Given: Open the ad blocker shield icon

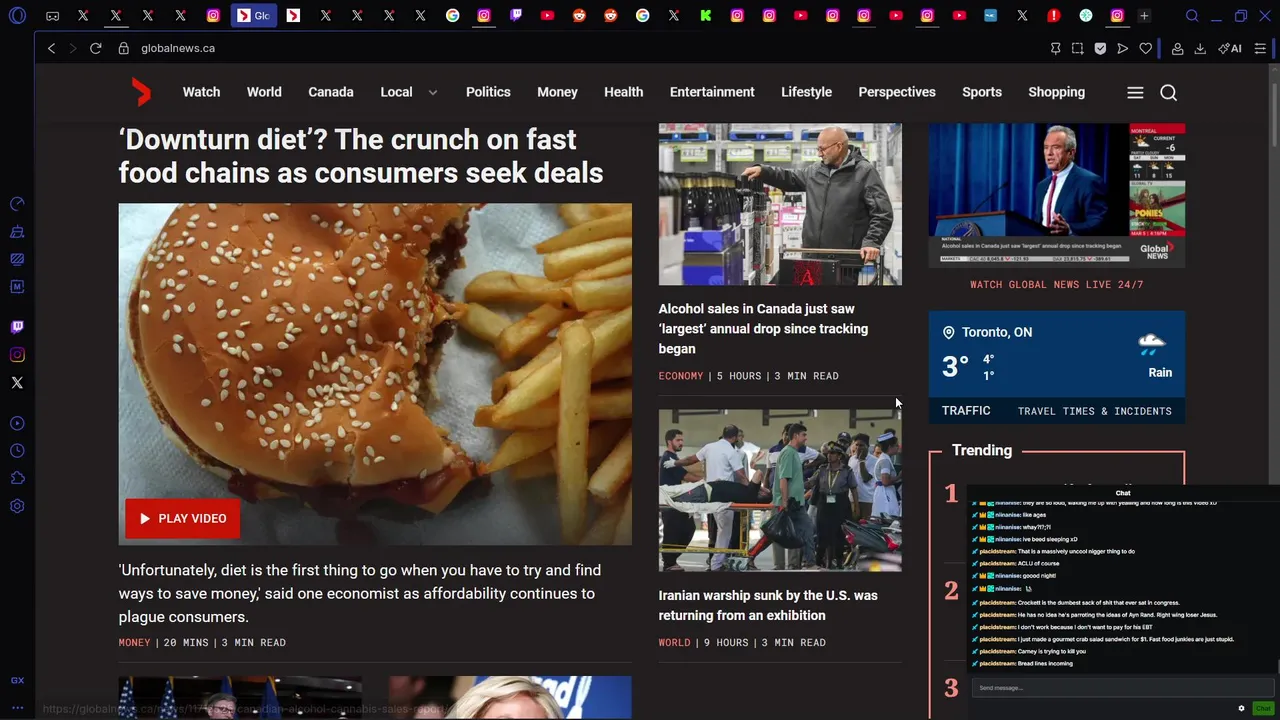Looking at the screenshot, I should 1100,48.
